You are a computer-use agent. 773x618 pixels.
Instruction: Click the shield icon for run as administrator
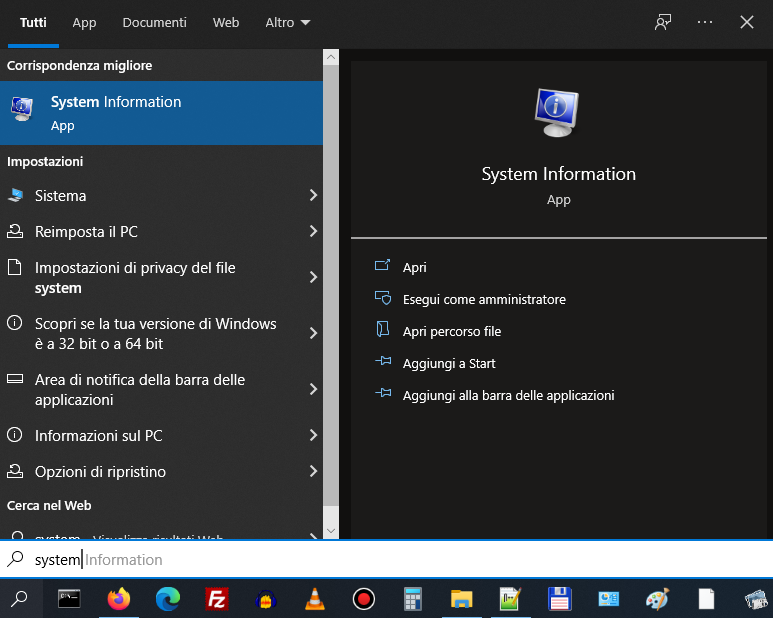[x=383, y=298]
